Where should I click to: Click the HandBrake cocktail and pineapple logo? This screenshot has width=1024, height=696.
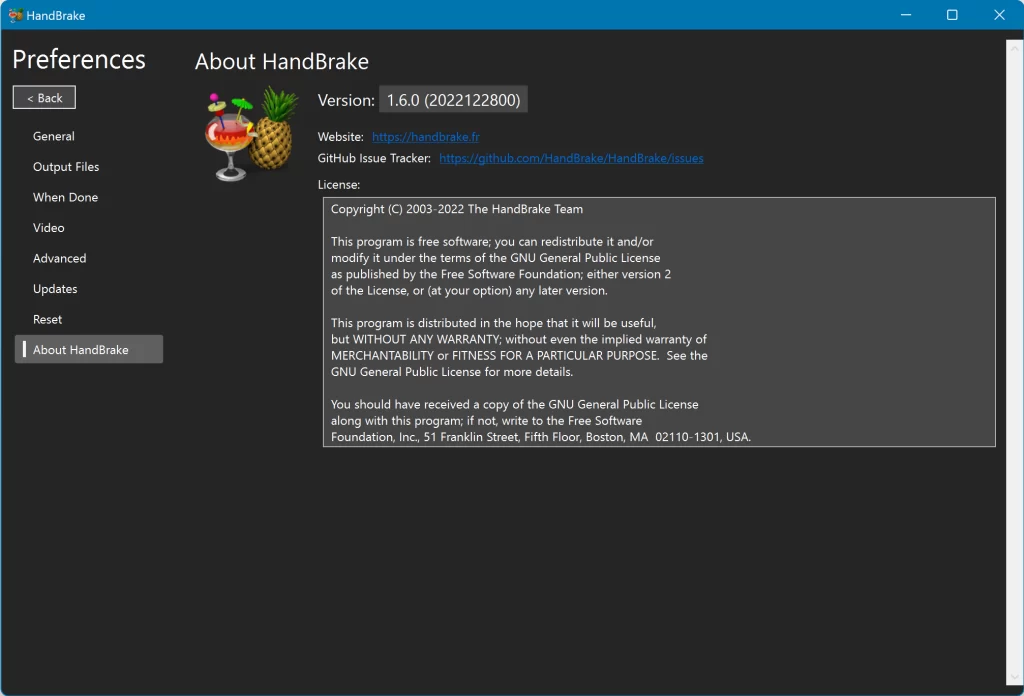(251, 134)
